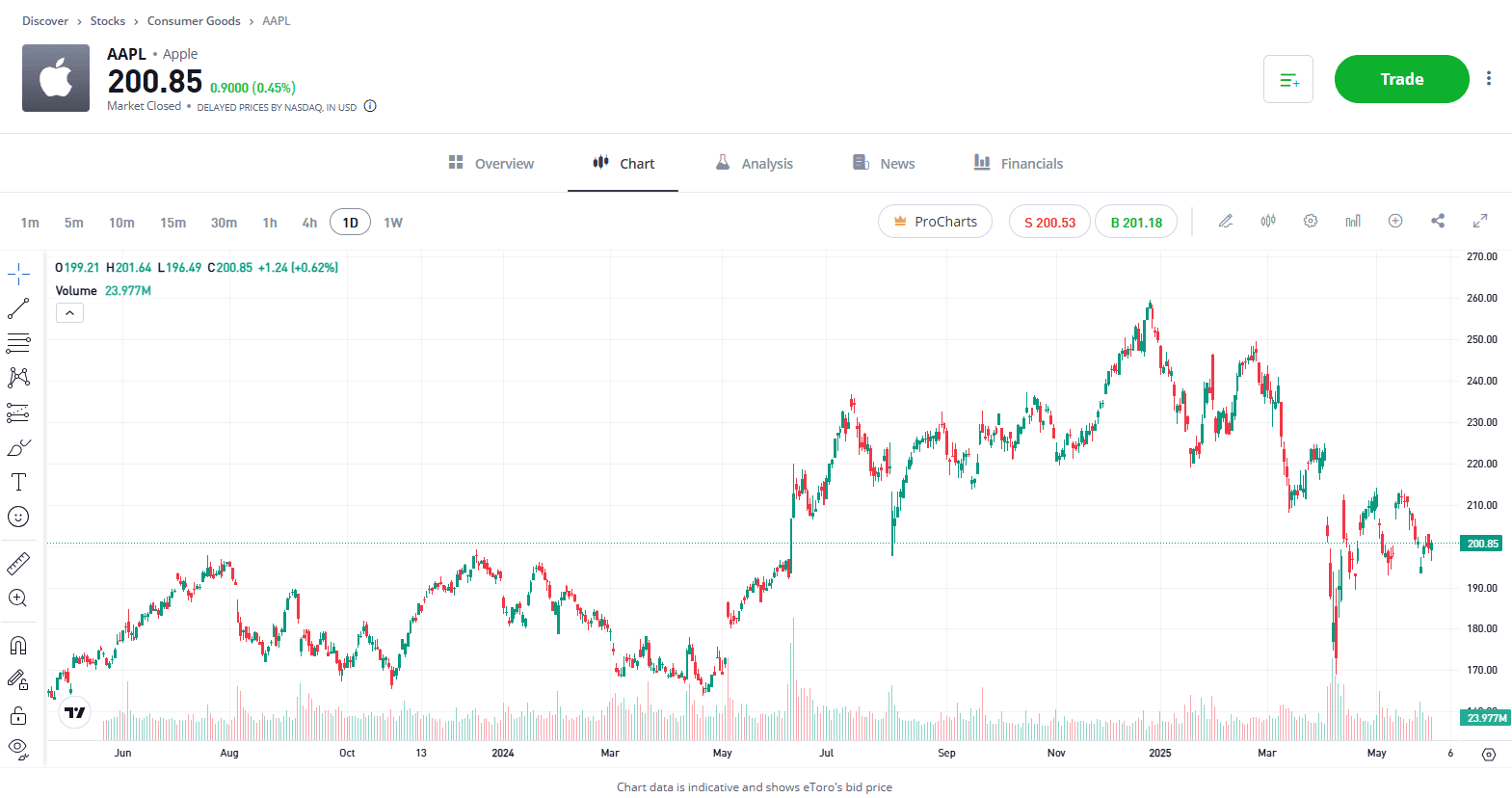Change the chart type candlestick icon

pyautogui.click(x=1268, y=221)
